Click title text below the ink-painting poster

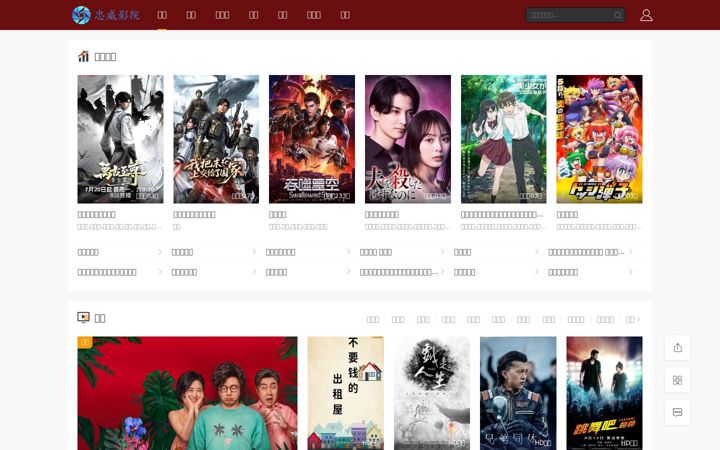click(x=96, y=214)
